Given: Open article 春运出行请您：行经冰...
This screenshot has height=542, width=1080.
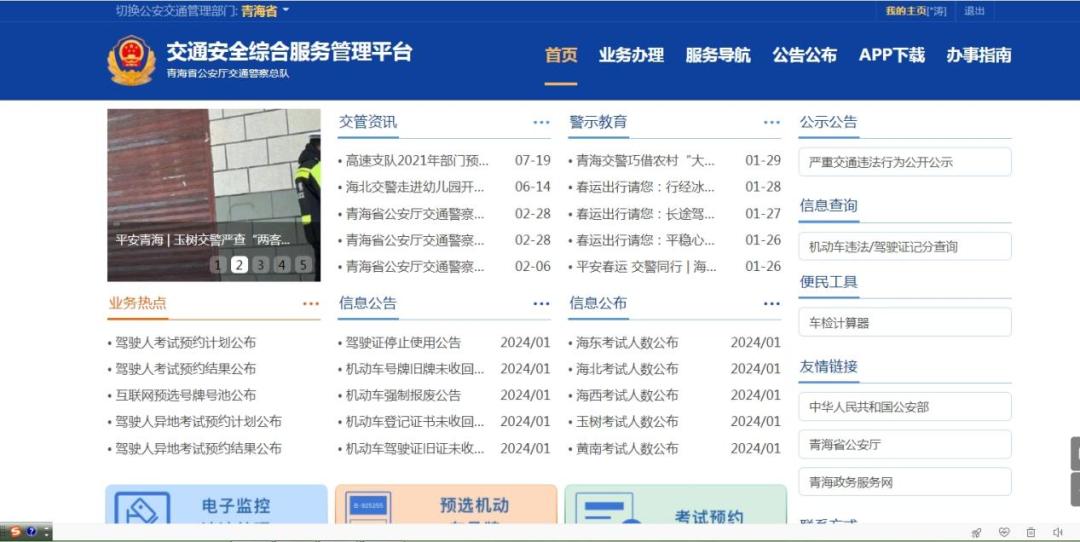Looking at the screenshot, I should [x=645, y=187].
